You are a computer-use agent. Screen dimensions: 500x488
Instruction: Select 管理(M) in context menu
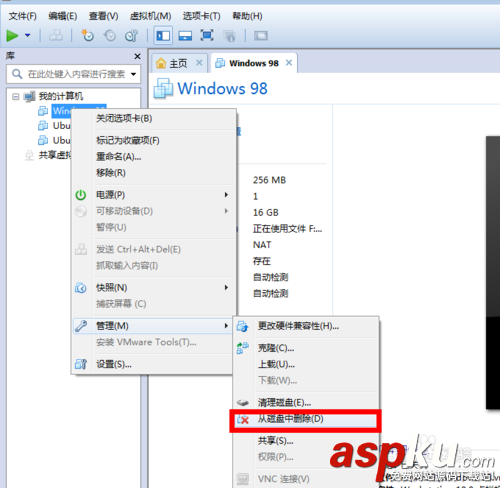click(x=153, y=326)
